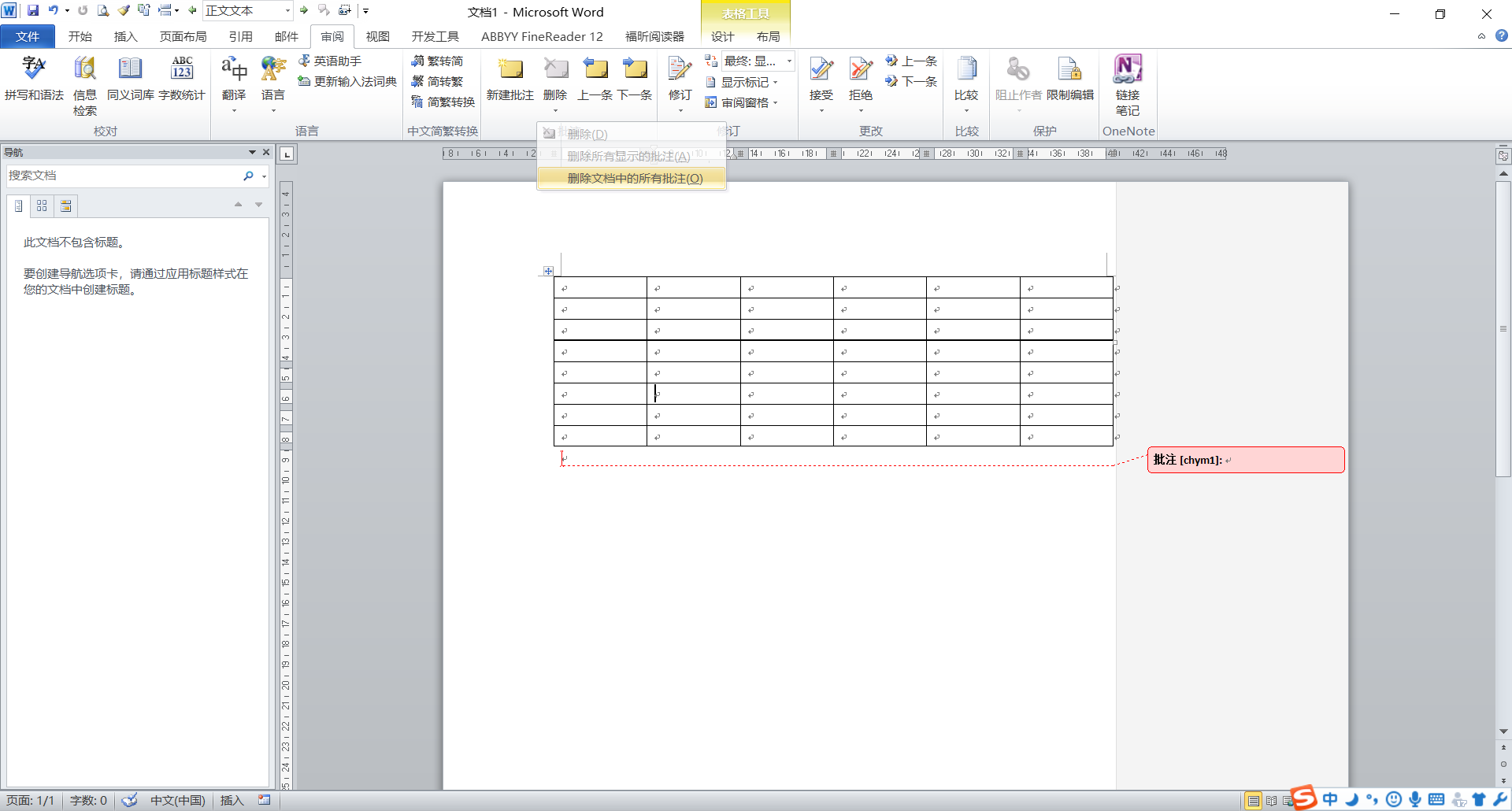Browse pages tab in navigation pane
This screenshot has width=1512, height=811.
tap(42, 206)
